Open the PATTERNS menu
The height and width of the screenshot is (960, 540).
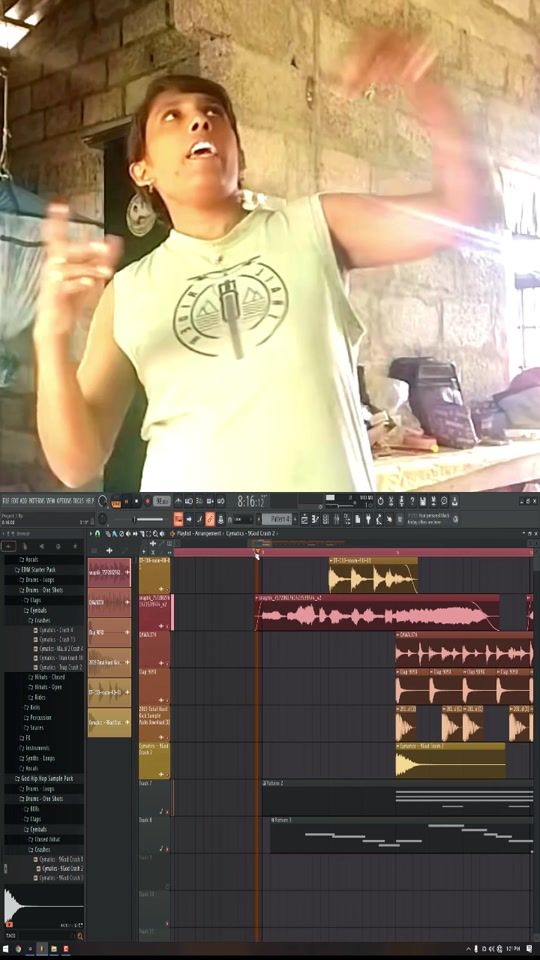pos(35,500)
